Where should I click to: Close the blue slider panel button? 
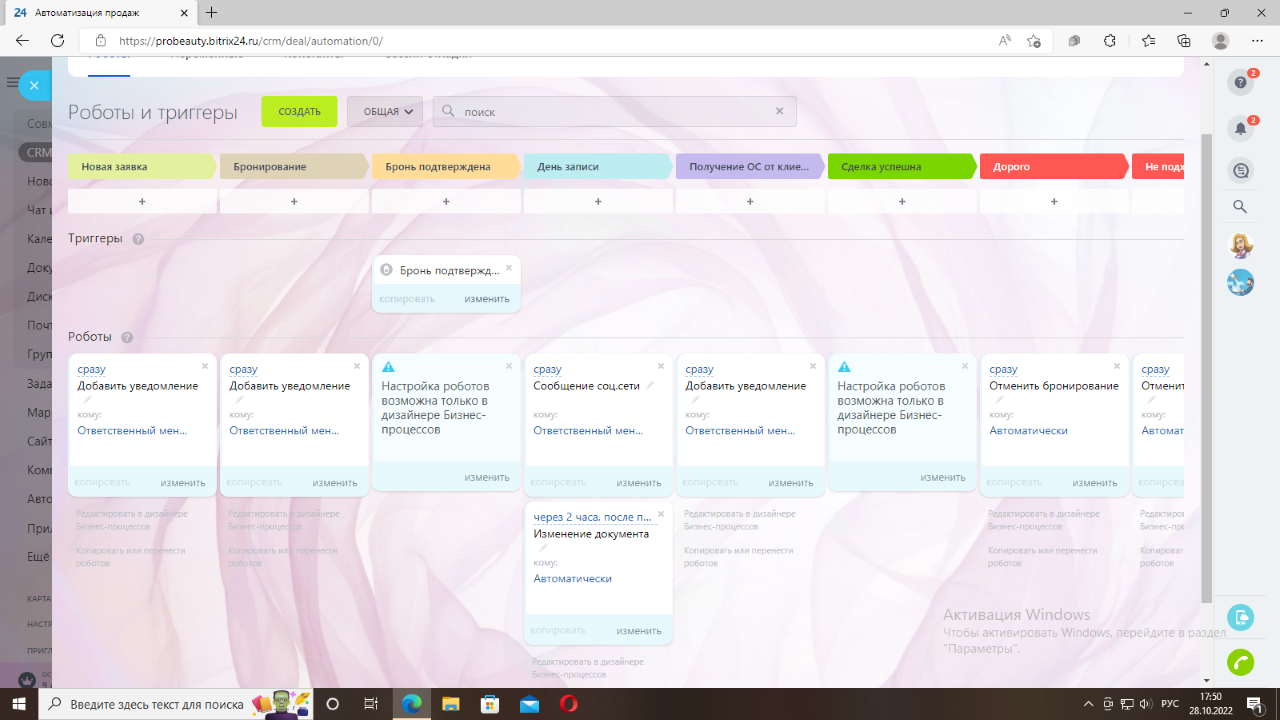34,86
